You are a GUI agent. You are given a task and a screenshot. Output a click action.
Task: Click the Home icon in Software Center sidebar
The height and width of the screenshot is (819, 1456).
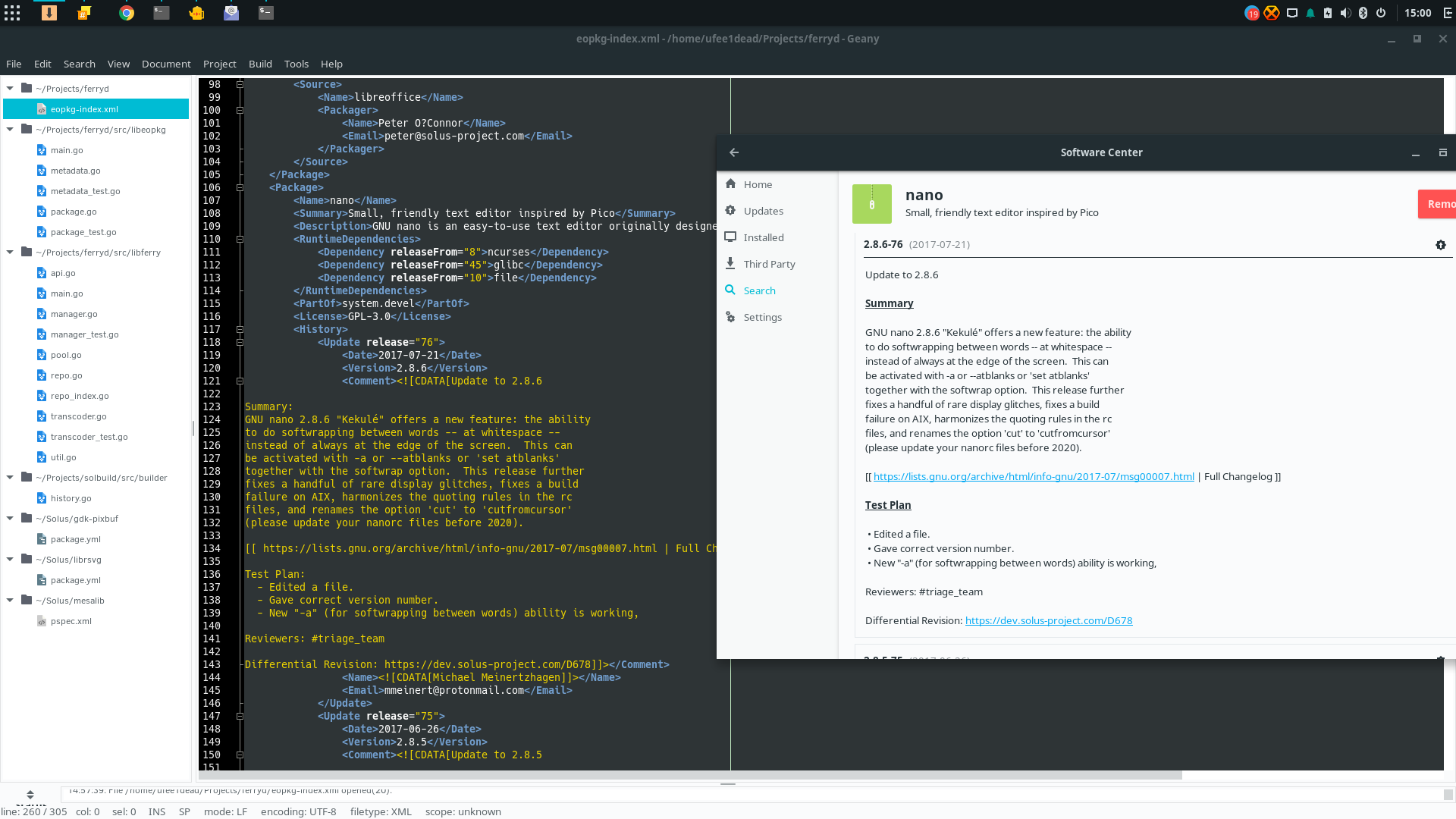tap(730, 184)
